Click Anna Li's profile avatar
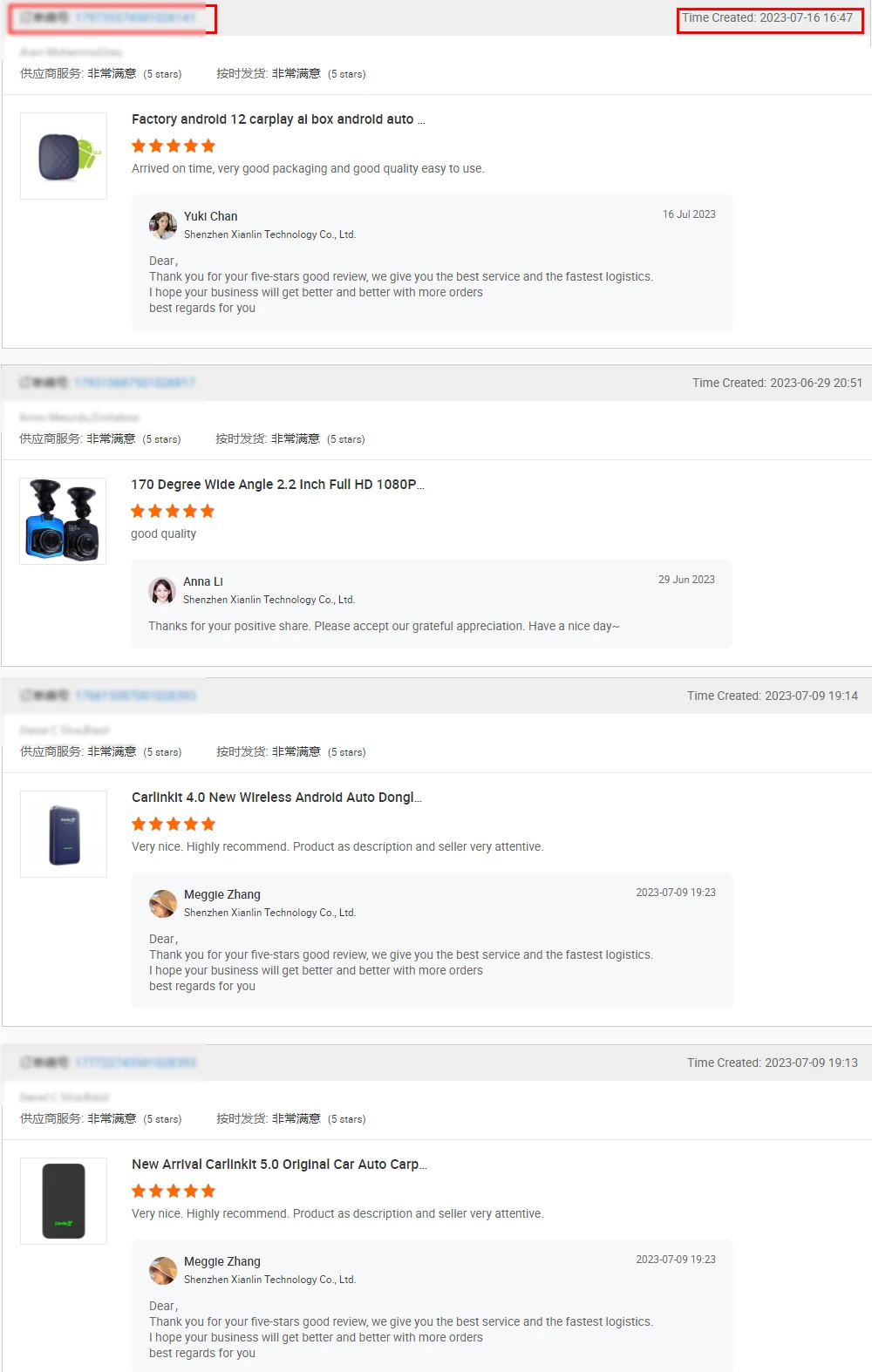The height and width of the screenshot is (1372, 872). (162, 590)
